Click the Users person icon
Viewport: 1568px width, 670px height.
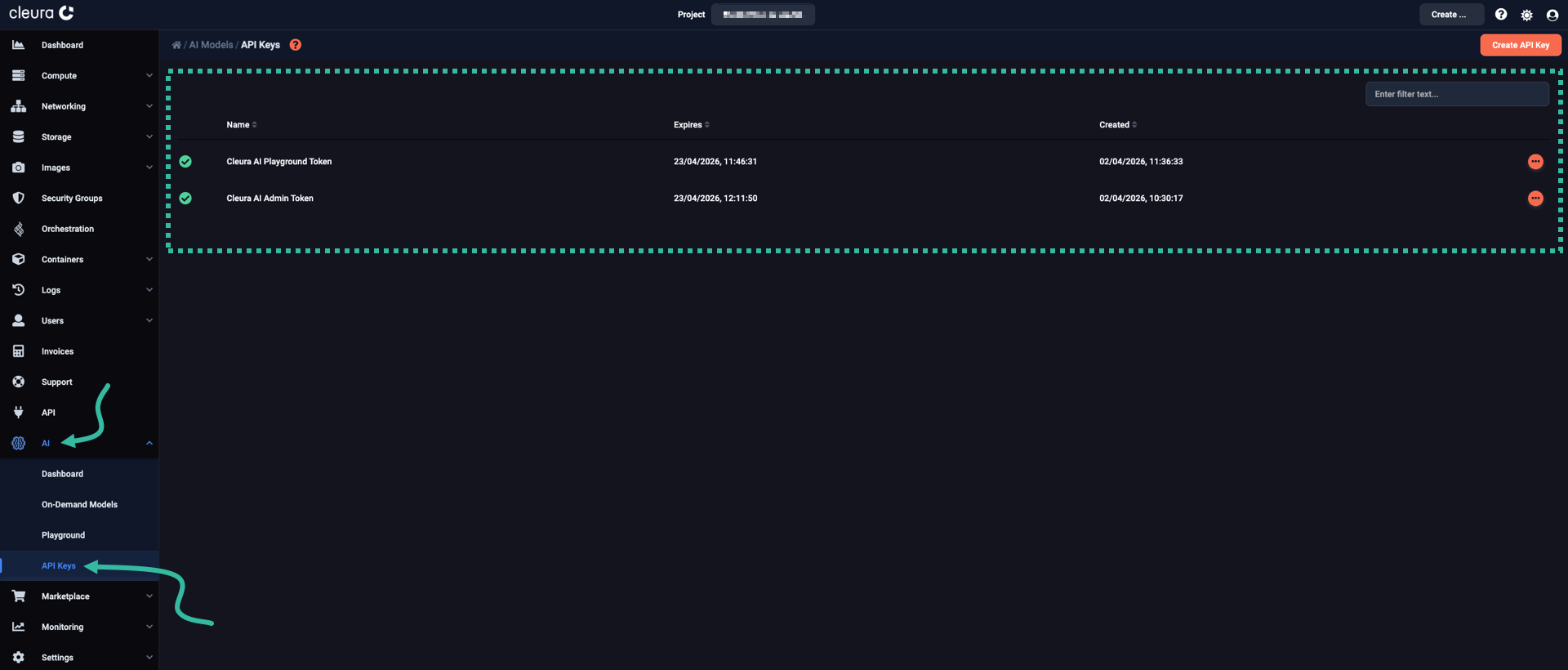click(x=18, y=320)
